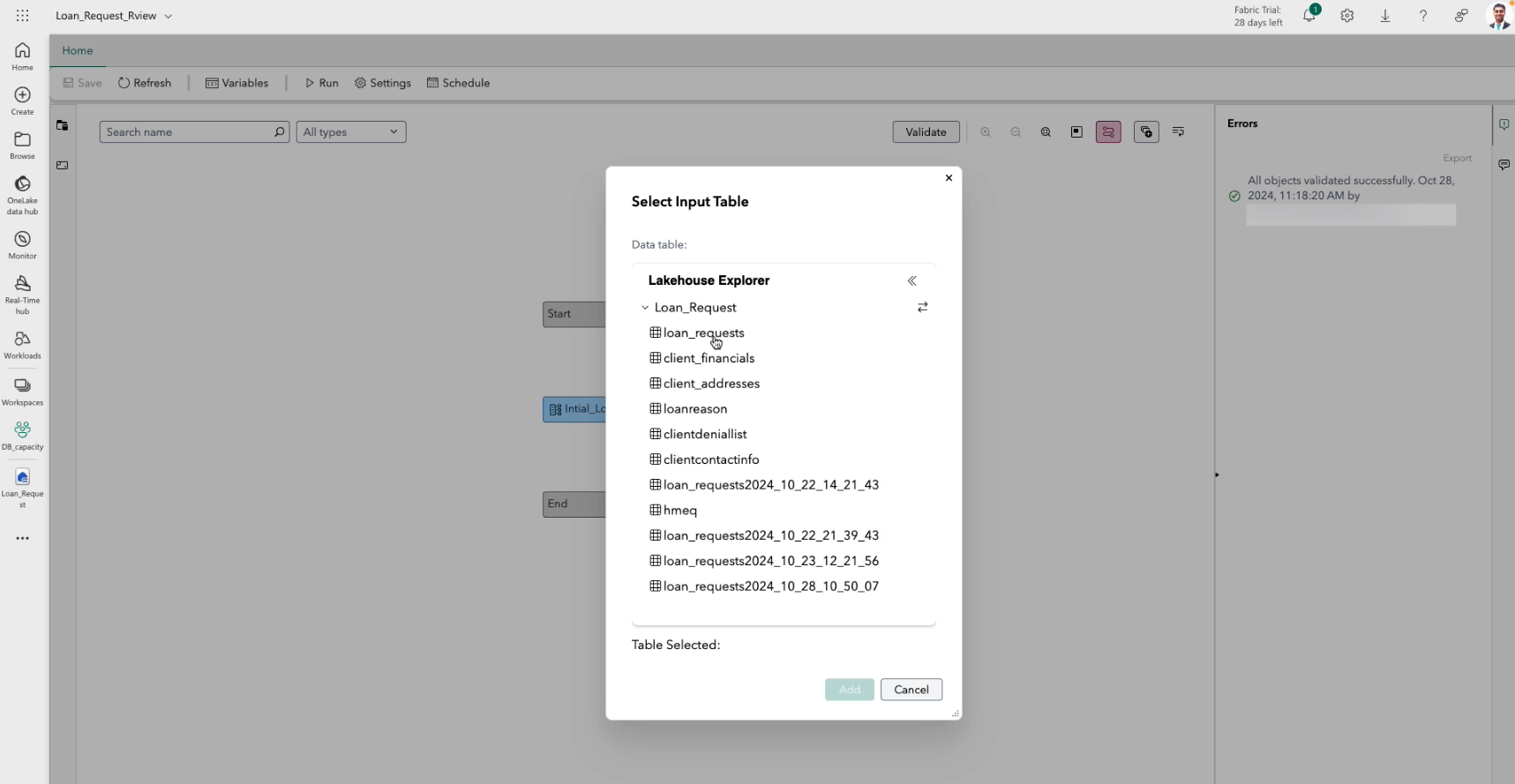The image size is (1515, 784).
Task: Click the refresh lakehouse swap icon
Action: pos(922,307)
